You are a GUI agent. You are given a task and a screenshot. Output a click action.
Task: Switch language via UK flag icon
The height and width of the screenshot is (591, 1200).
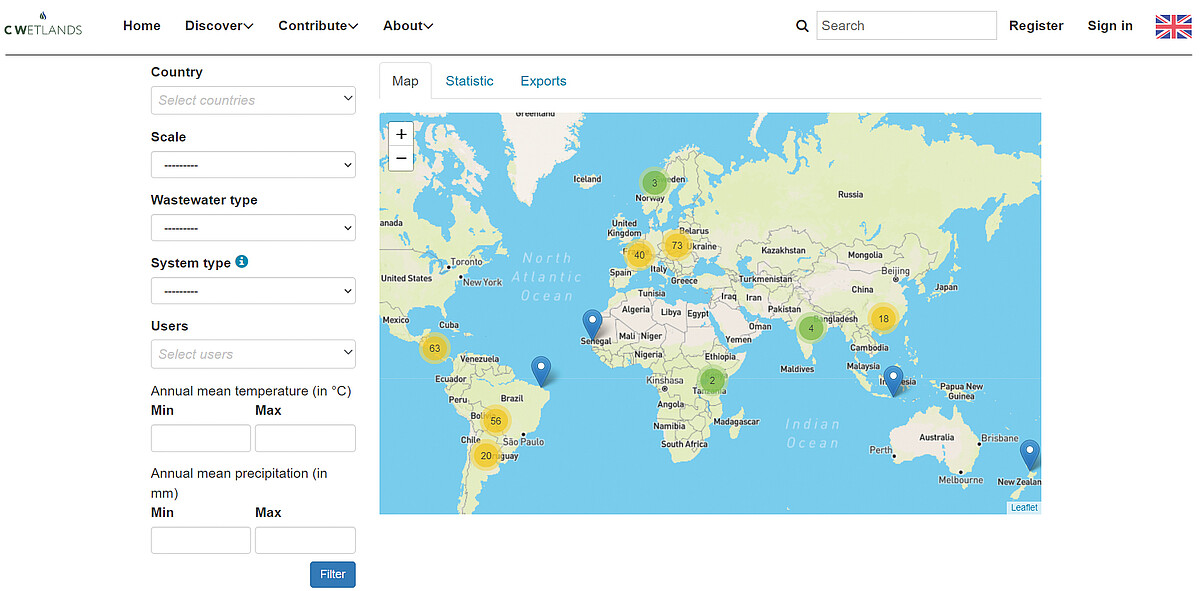(1173, 26)
